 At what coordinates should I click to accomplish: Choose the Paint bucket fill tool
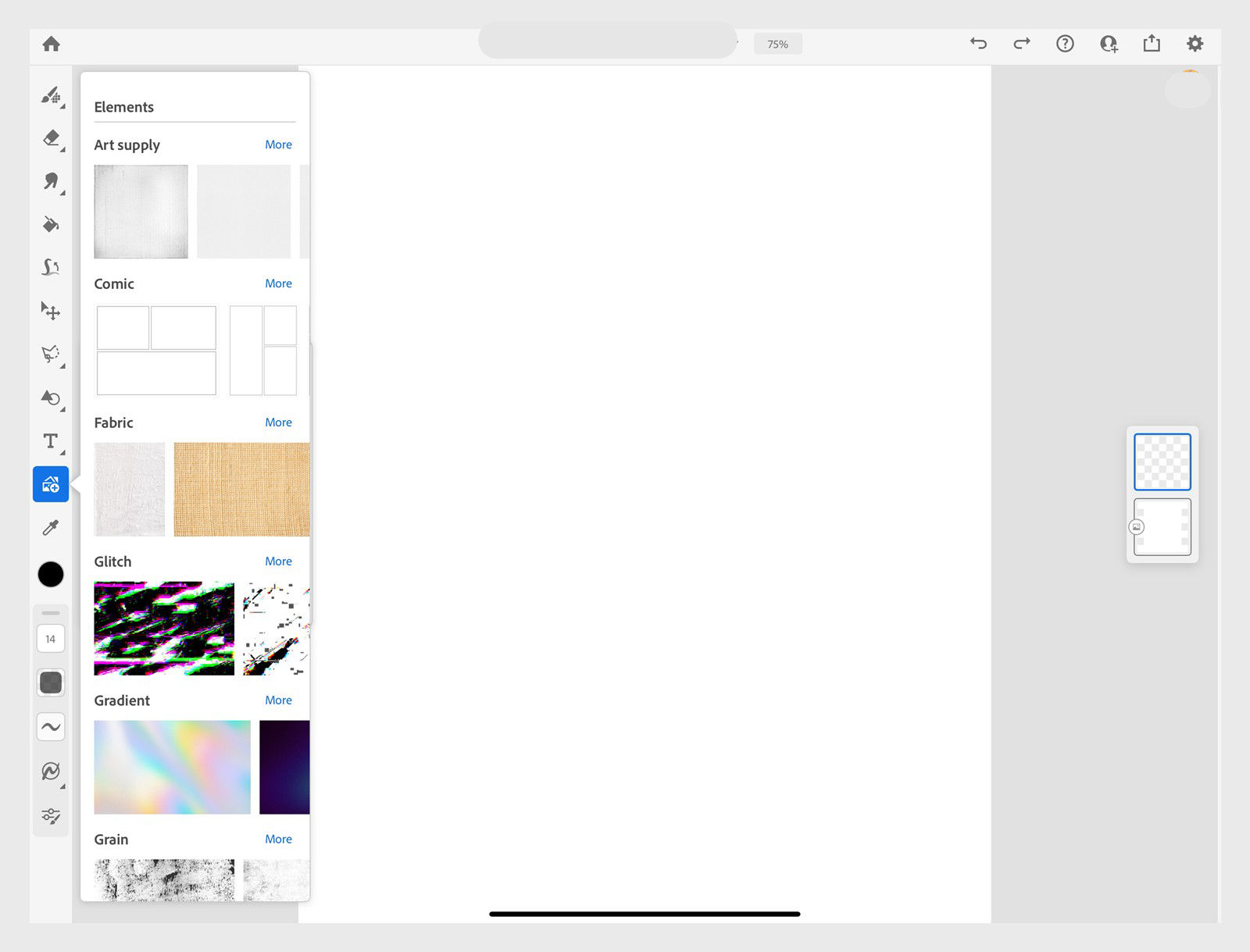click(50, 224)
